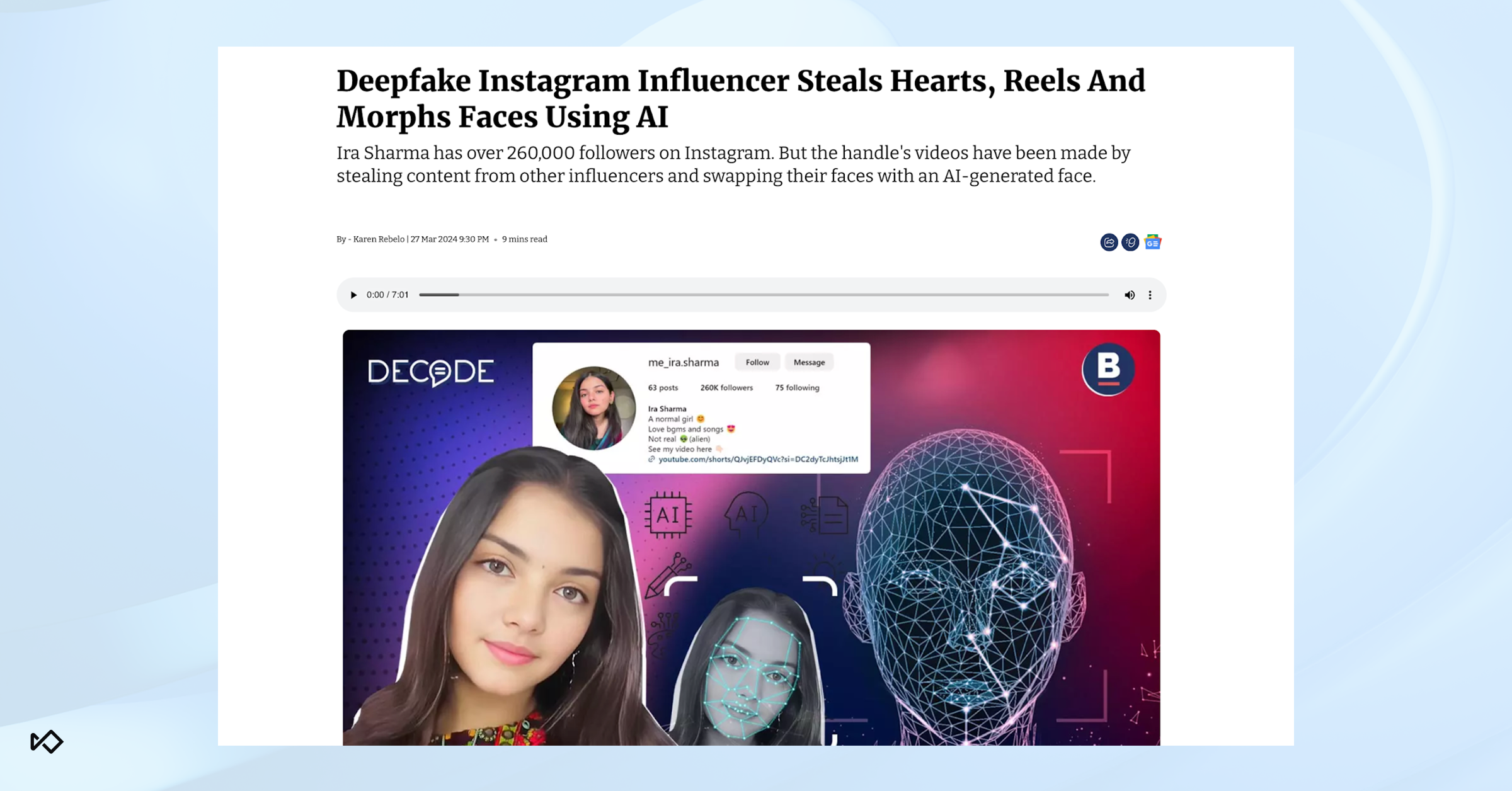This screenshot has width=1512, height=791.
Task: Click the Ira Sharma profile avatar
Action: [593, 408]
